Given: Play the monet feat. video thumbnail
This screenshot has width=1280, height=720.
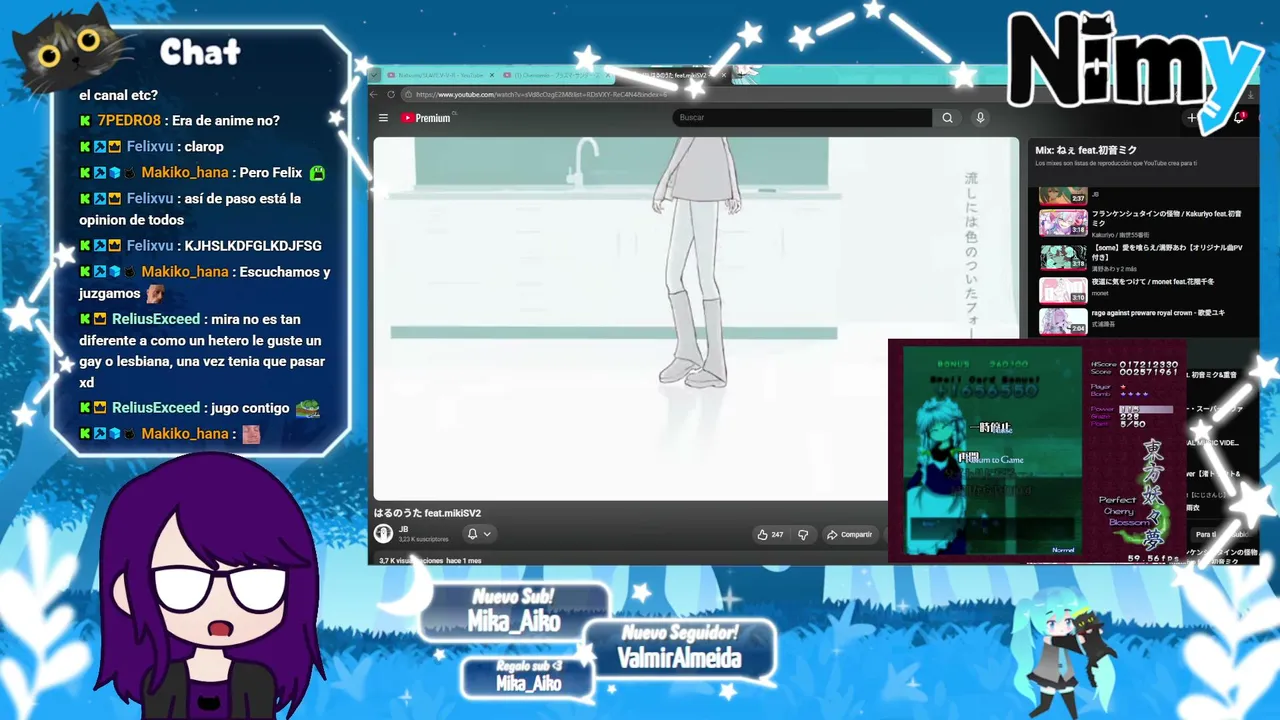Looking at the screenshot, I should [x=1063, y=290].
